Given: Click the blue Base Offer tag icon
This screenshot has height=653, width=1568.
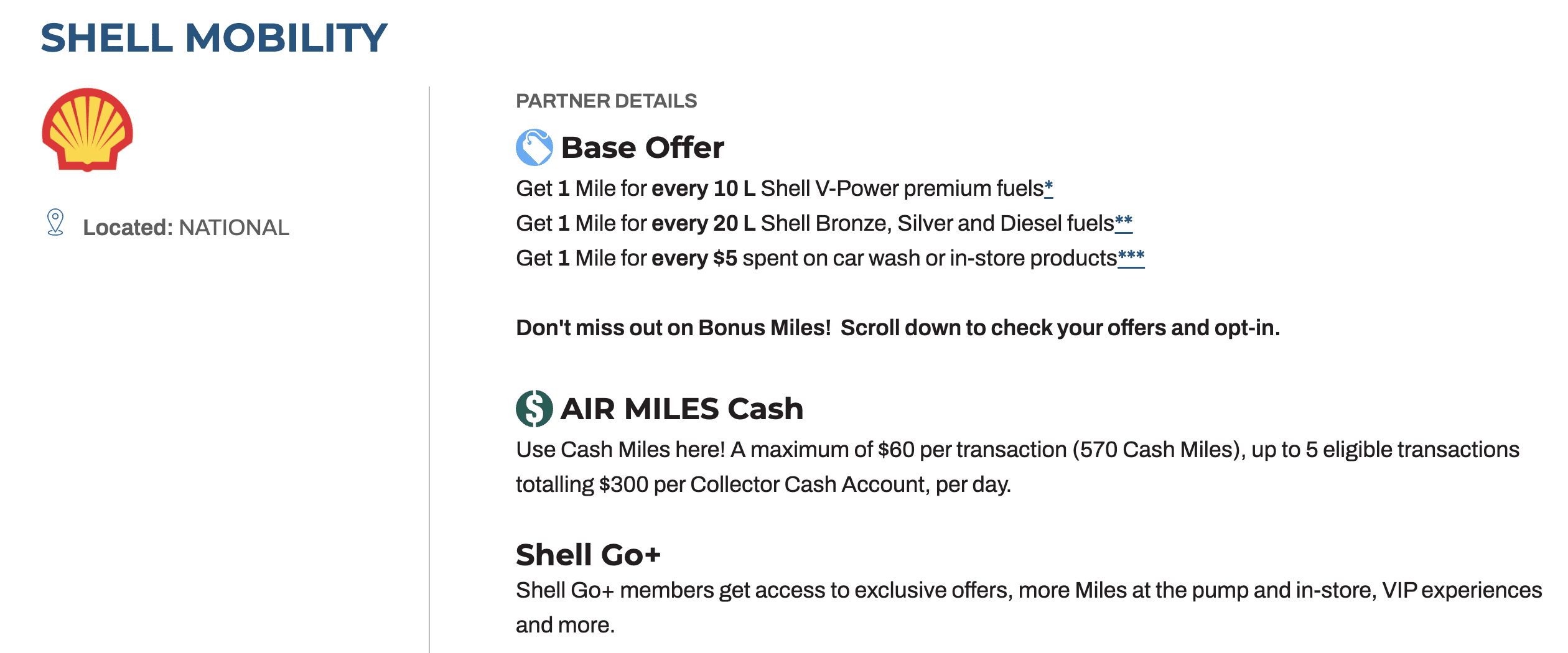Looking at the screenshot, I should pos(534,147).
